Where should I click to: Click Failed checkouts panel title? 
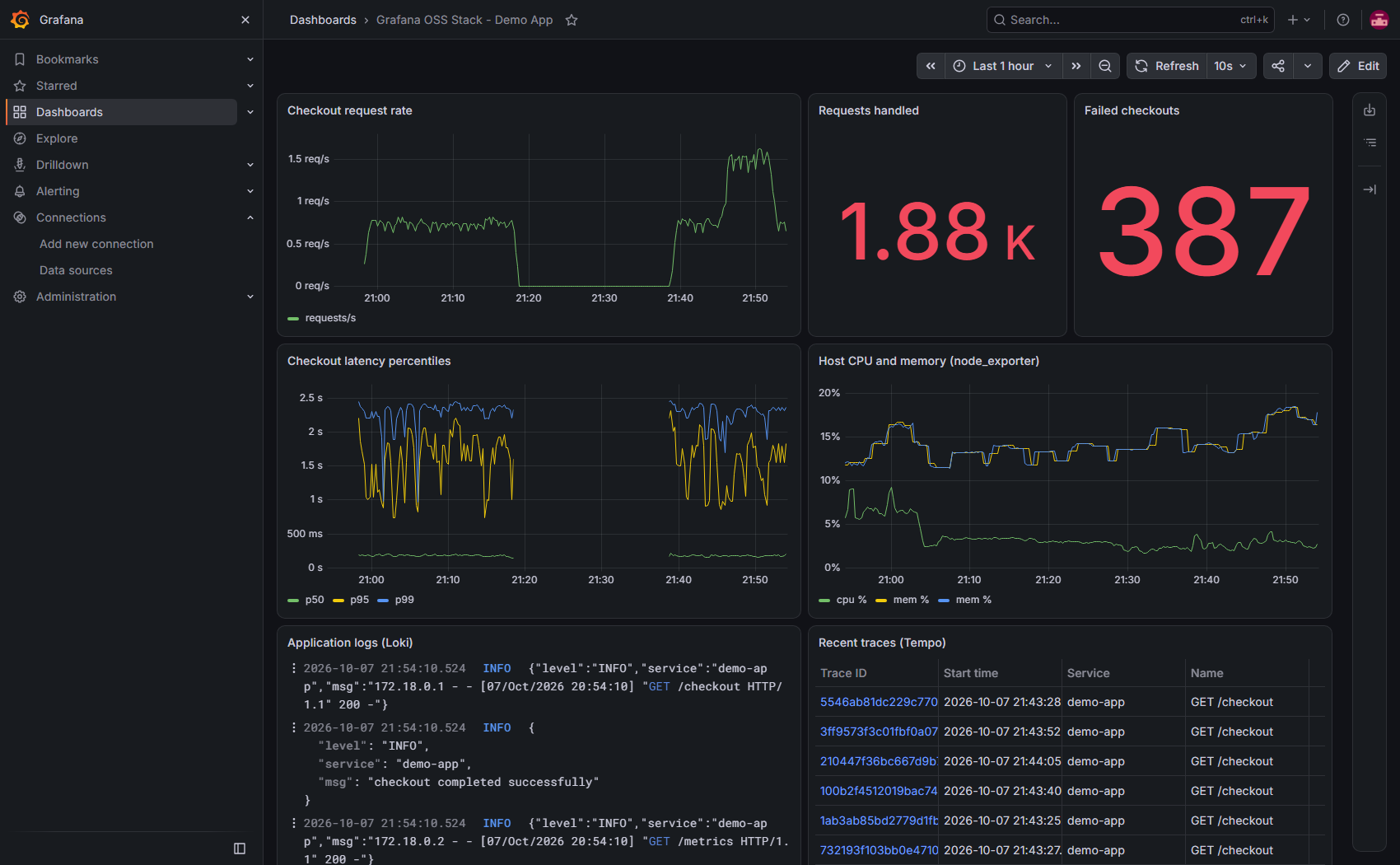click(x=1132, y=110)
